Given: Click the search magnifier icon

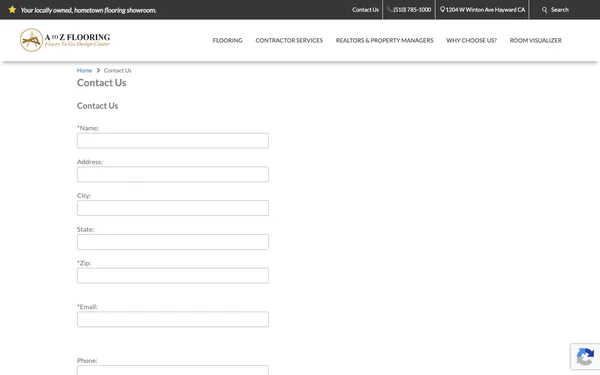Looking at the screenshot, I should (545, 10).
